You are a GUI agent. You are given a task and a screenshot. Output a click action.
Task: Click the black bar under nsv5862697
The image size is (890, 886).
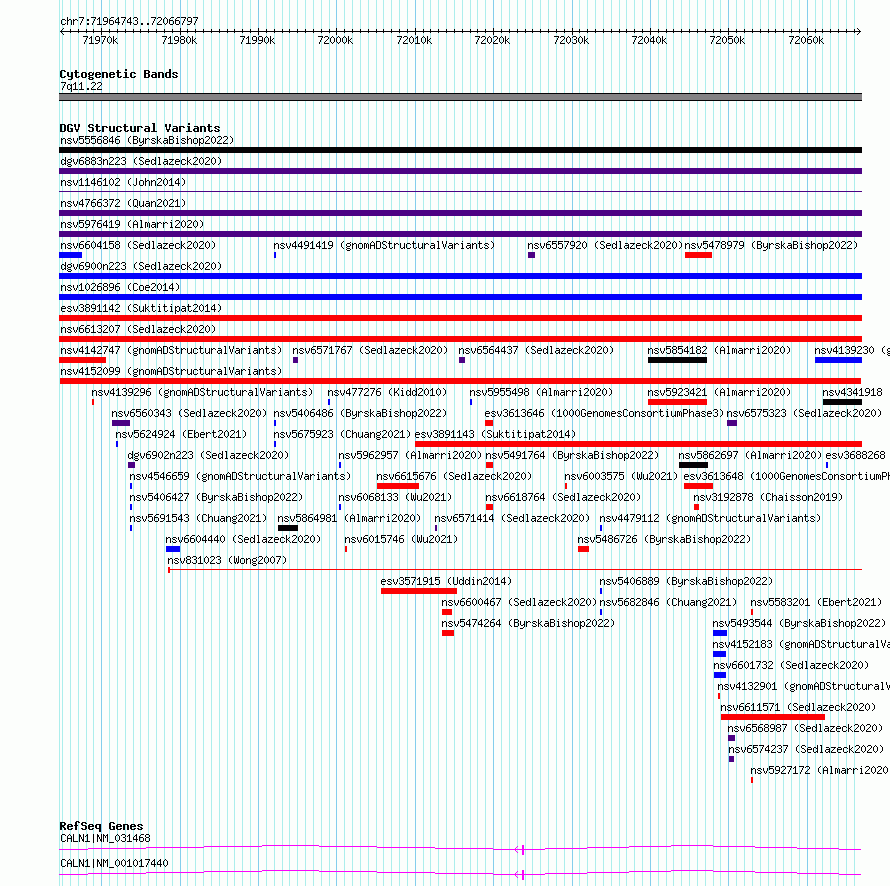[693, 465]
